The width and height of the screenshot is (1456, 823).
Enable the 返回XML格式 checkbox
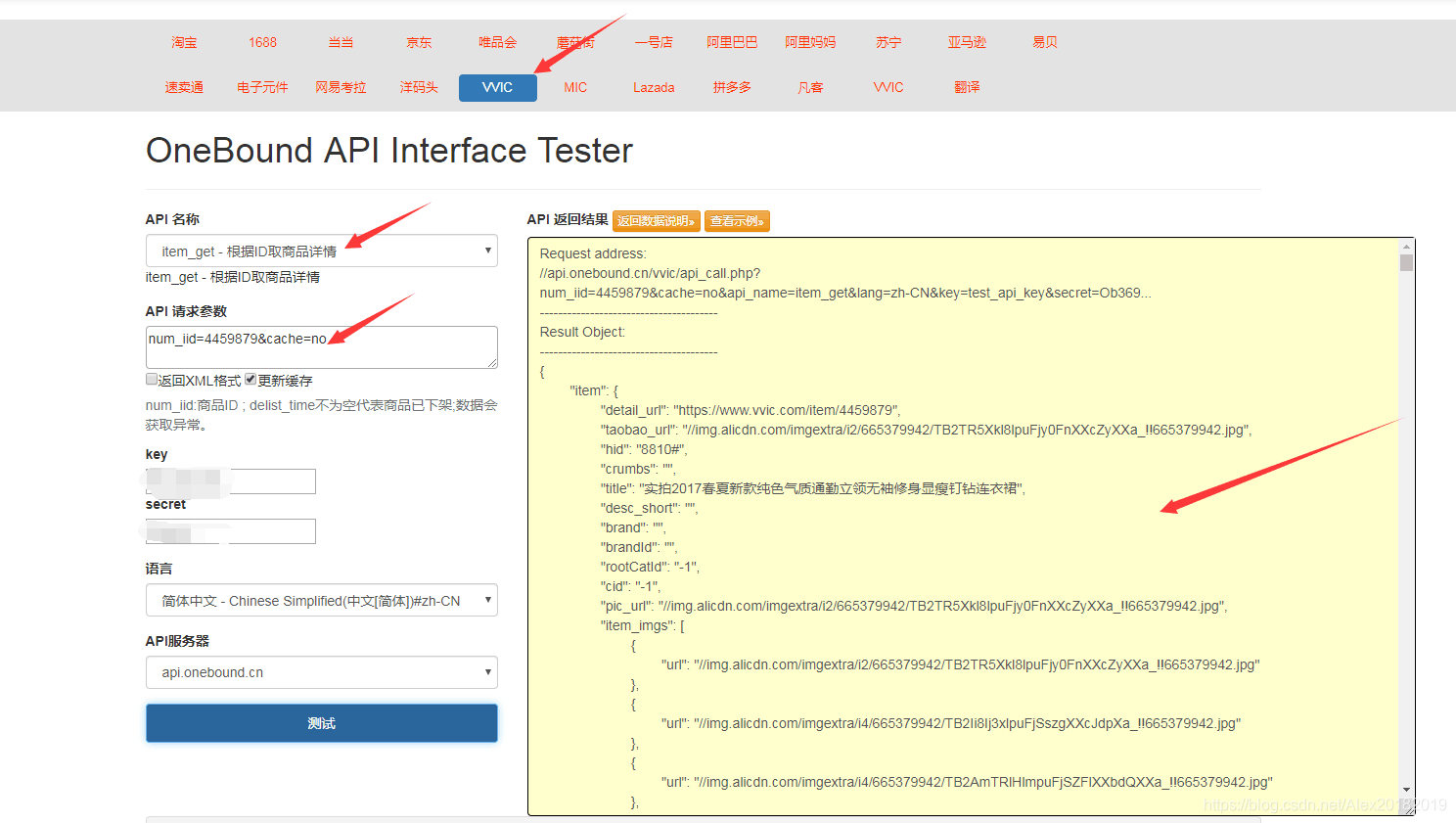pyautogui.click(x=152, y=379)
